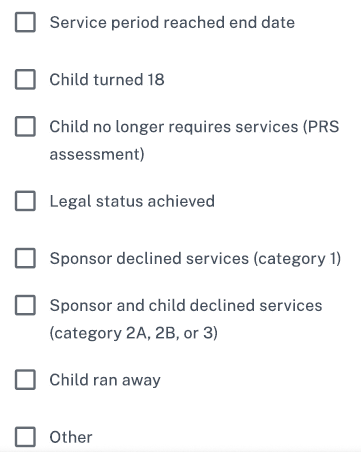Click the 'Legal status achieved' label text
The height and width of the screenshot is (459, 361).
[132, 201]
